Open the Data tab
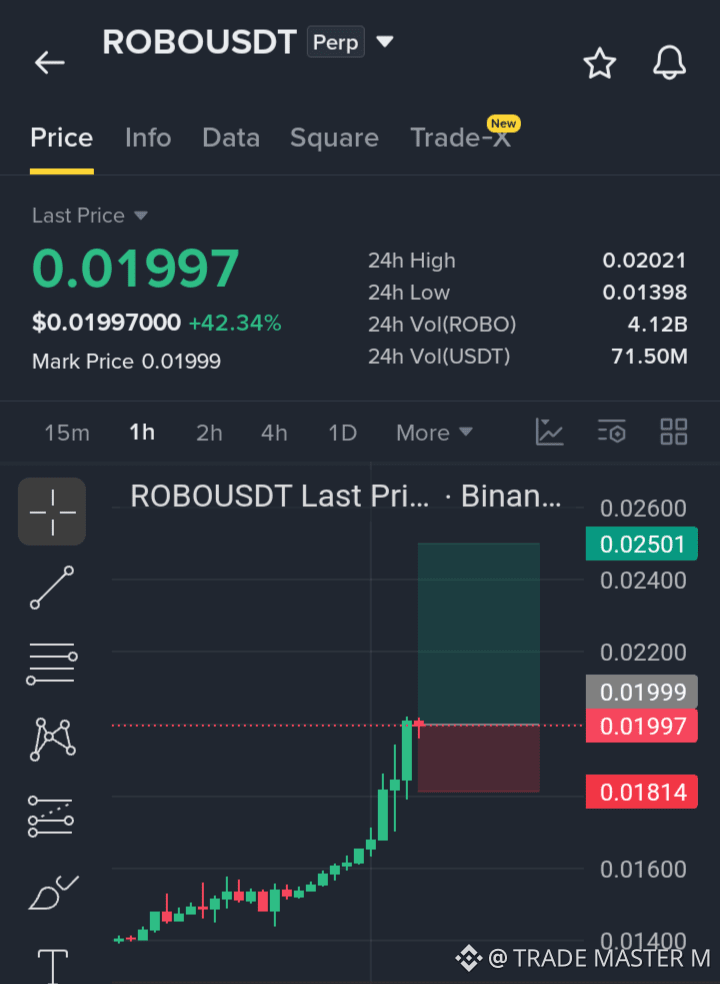The image size is (720, 984). pyautogui.click(x=231, y=137)
